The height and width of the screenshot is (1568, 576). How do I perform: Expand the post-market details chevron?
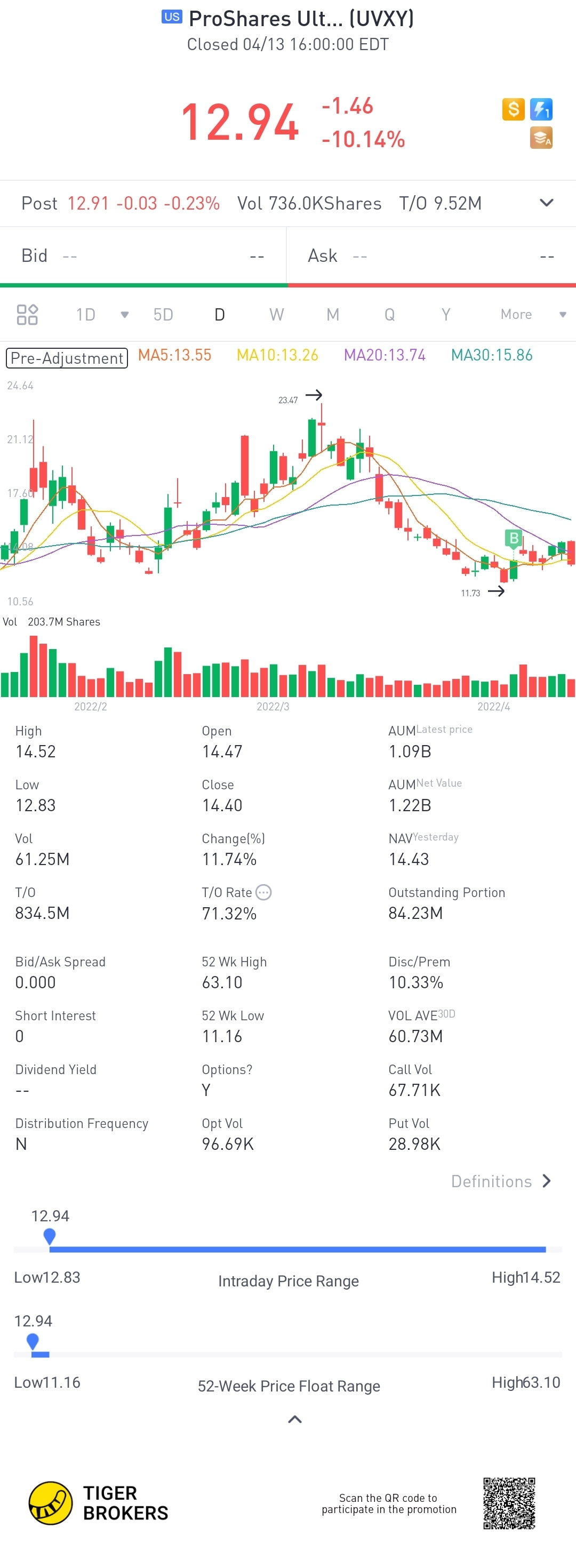pyautogui.click(x=547, y=203)
